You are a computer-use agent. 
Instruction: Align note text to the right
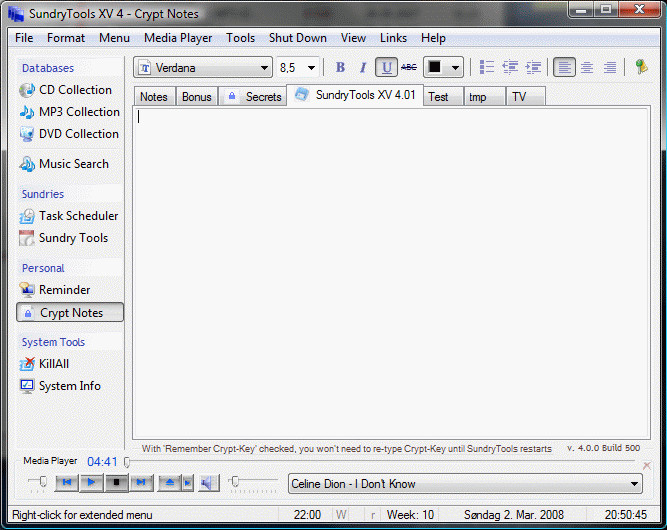[610, 67]
